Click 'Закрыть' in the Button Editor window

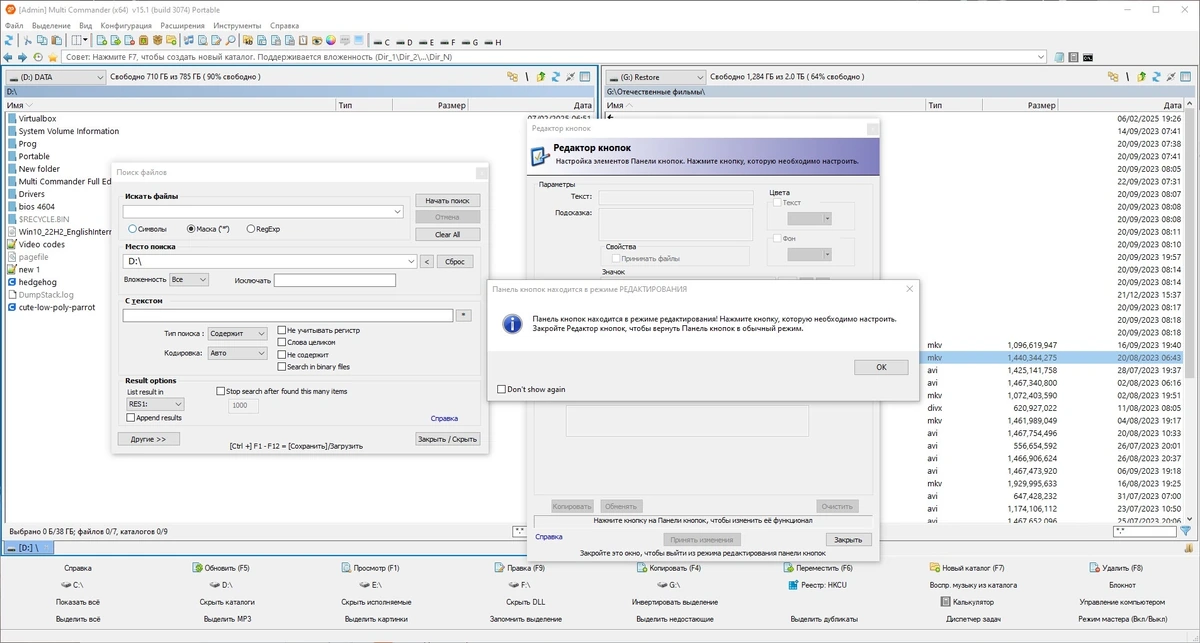pyautogui.click(x=848, y=539)
